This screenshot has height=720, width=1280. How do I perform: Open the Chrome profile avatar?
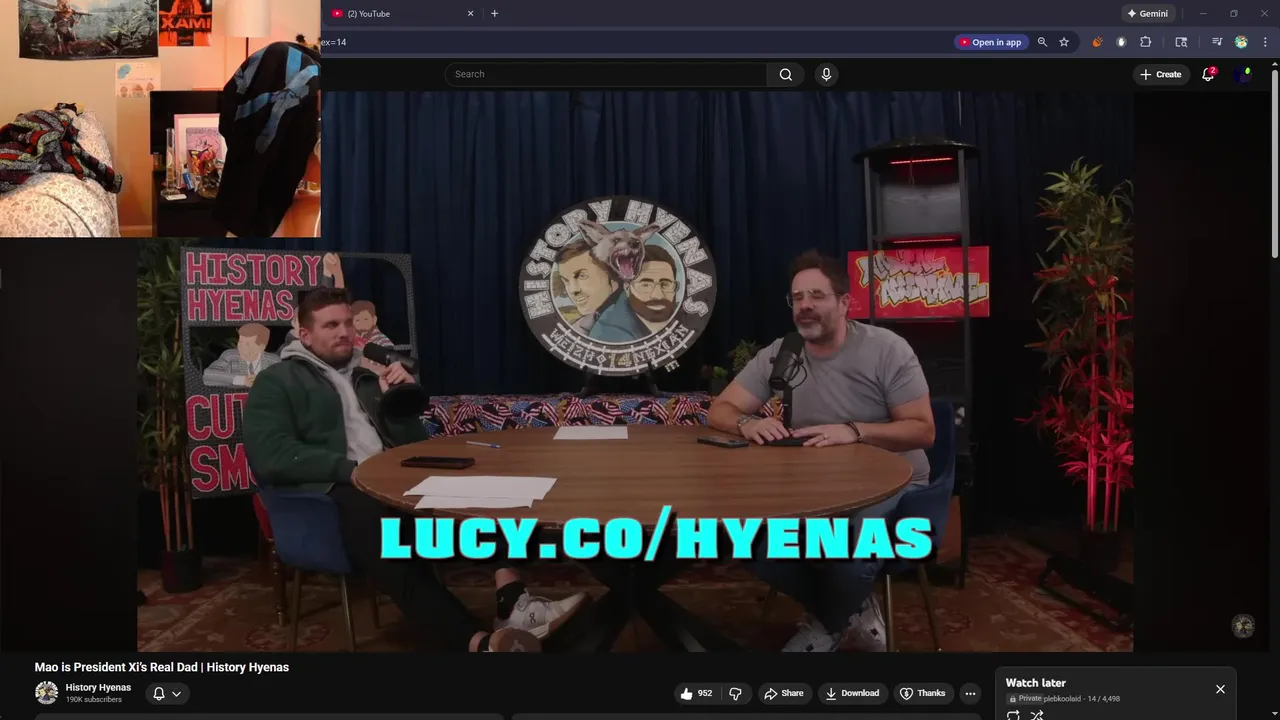1241,42
